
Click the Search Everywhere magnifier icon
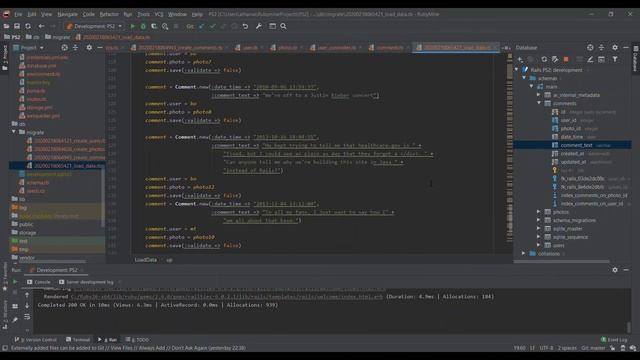click(283, 26)
